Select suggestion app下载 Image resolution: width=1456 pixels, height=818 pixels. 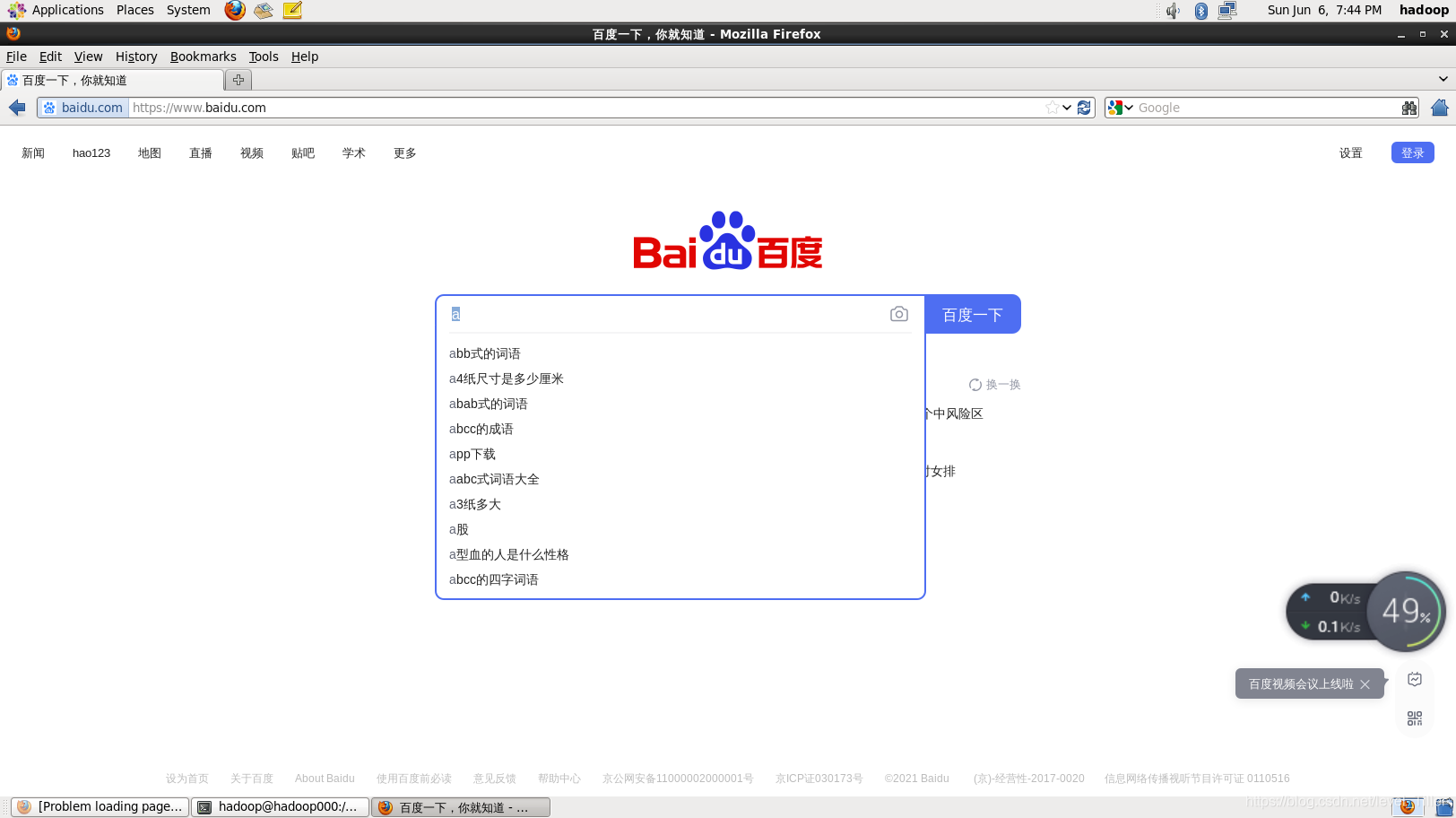click(680, 454)
